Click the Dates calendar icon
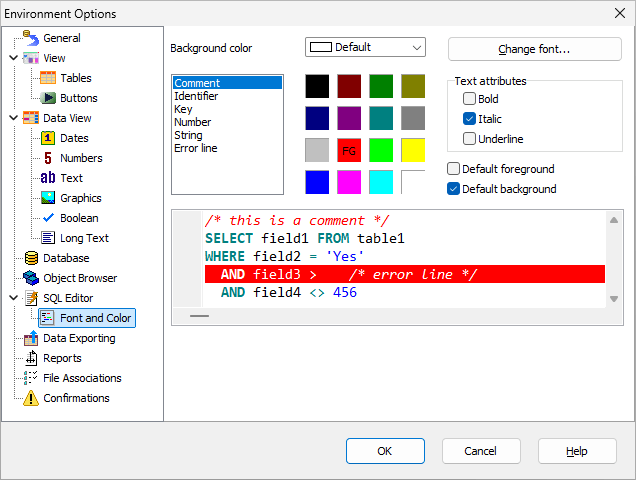The height and width of the screenshot is (480, 636). pos(48,138)
